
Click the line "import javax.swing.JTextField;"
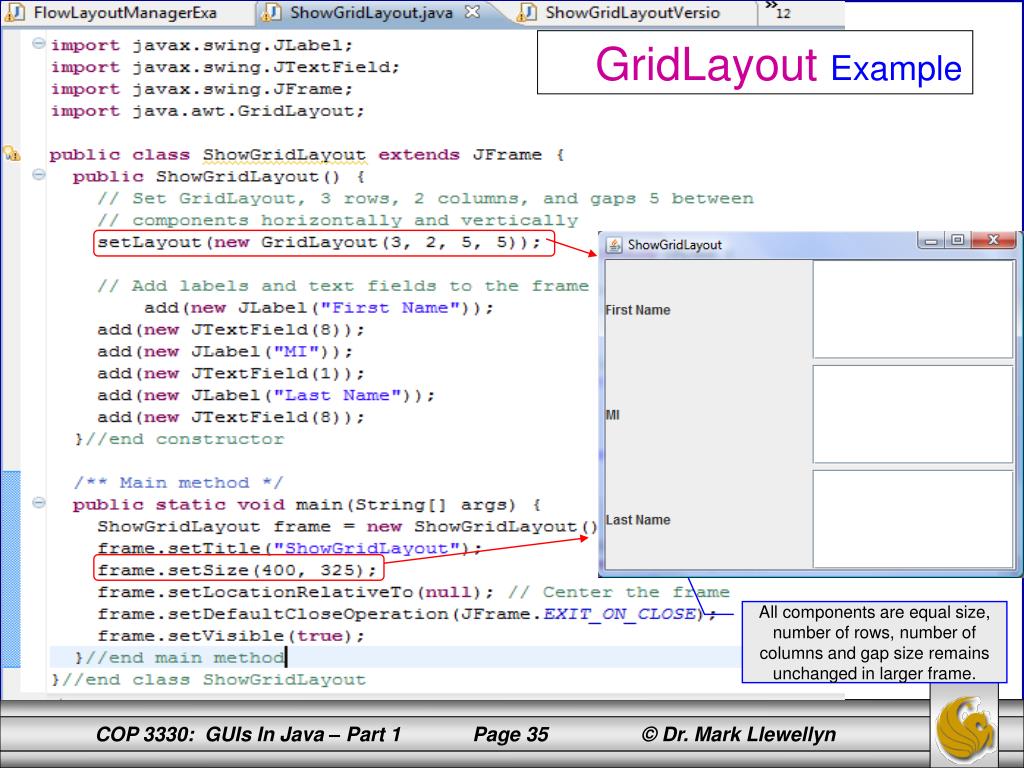point(225,67)
